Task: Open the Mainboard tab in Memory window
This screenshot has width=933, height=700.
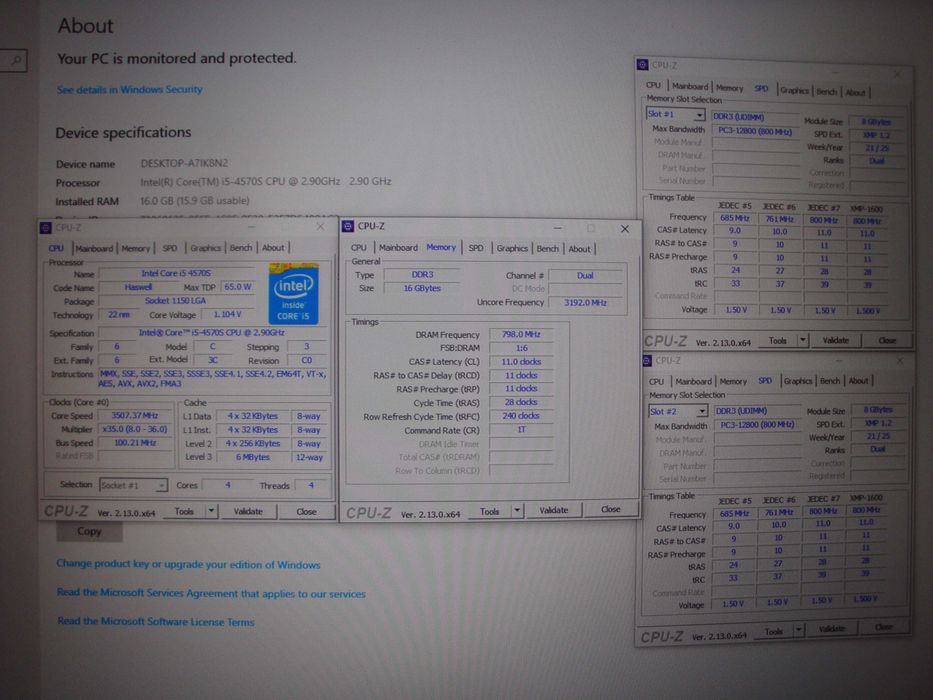Action: pos(398,248)
